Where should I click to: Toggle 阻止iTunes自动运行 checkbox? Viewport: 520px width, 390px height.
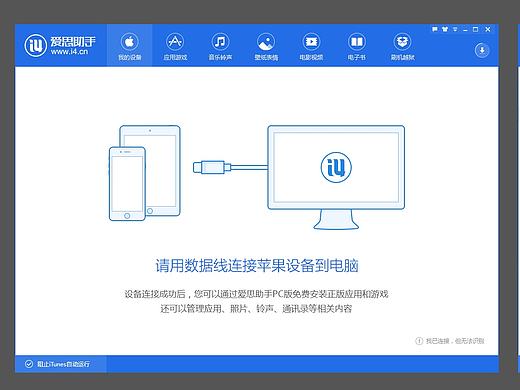(29, 364)
